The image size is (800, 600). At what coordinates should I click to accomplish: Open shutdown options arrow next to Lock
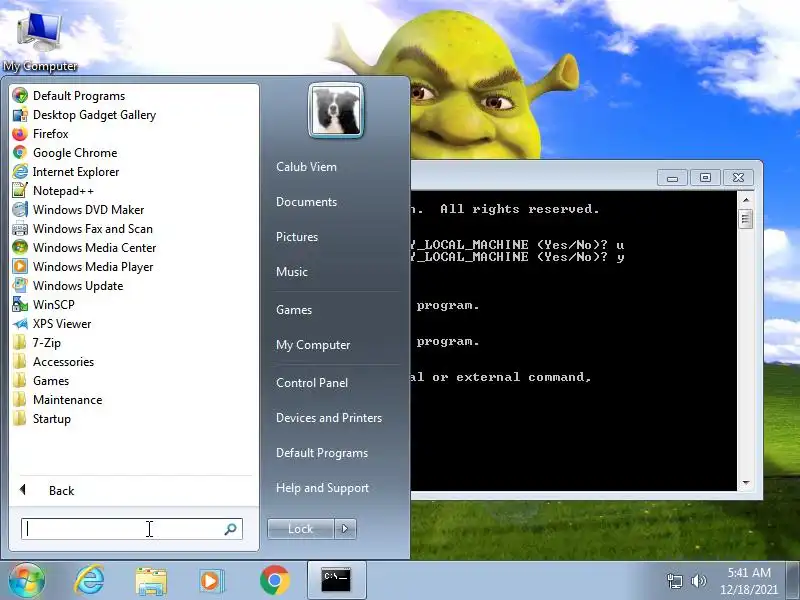click(345, 529)
